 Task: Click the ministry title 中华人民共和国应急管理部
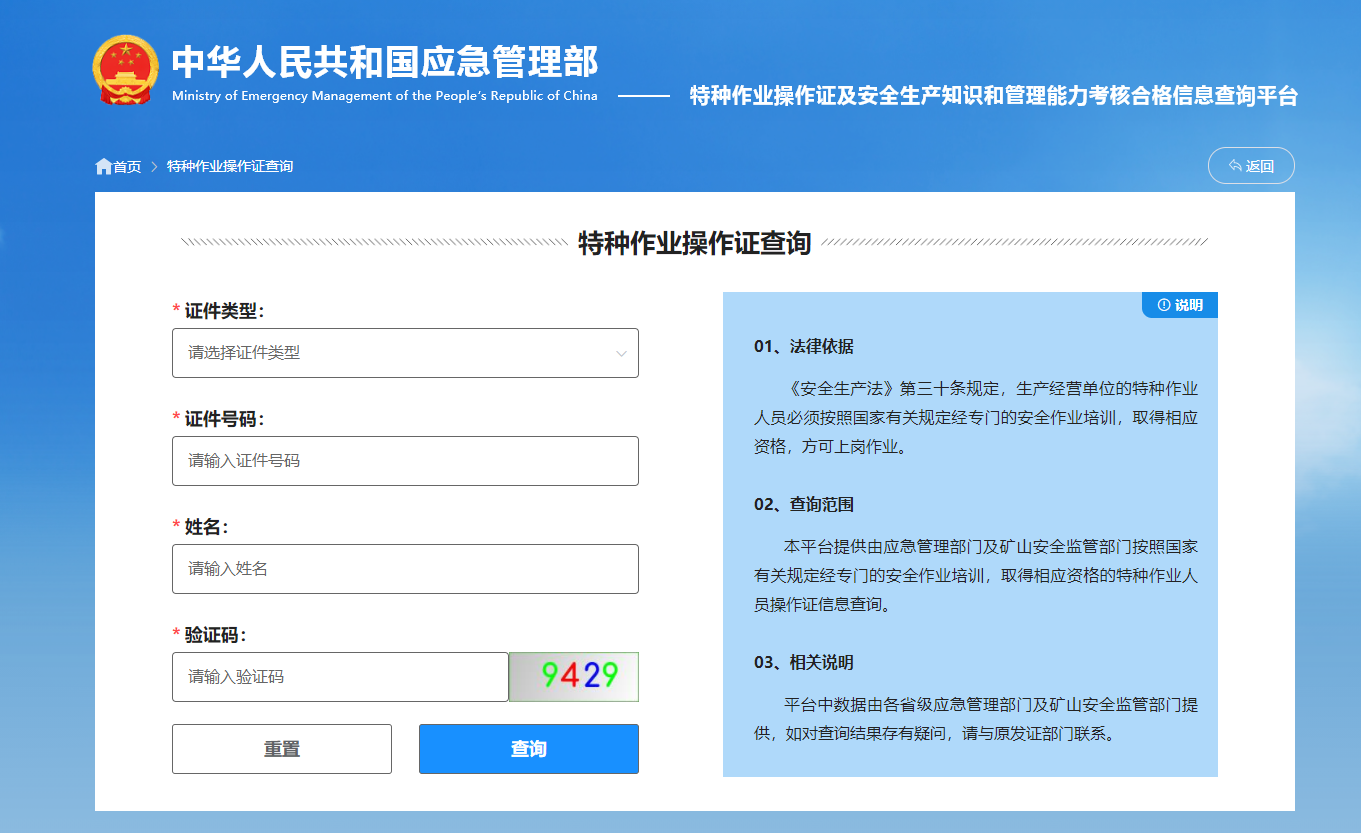[x=384, y=62]
